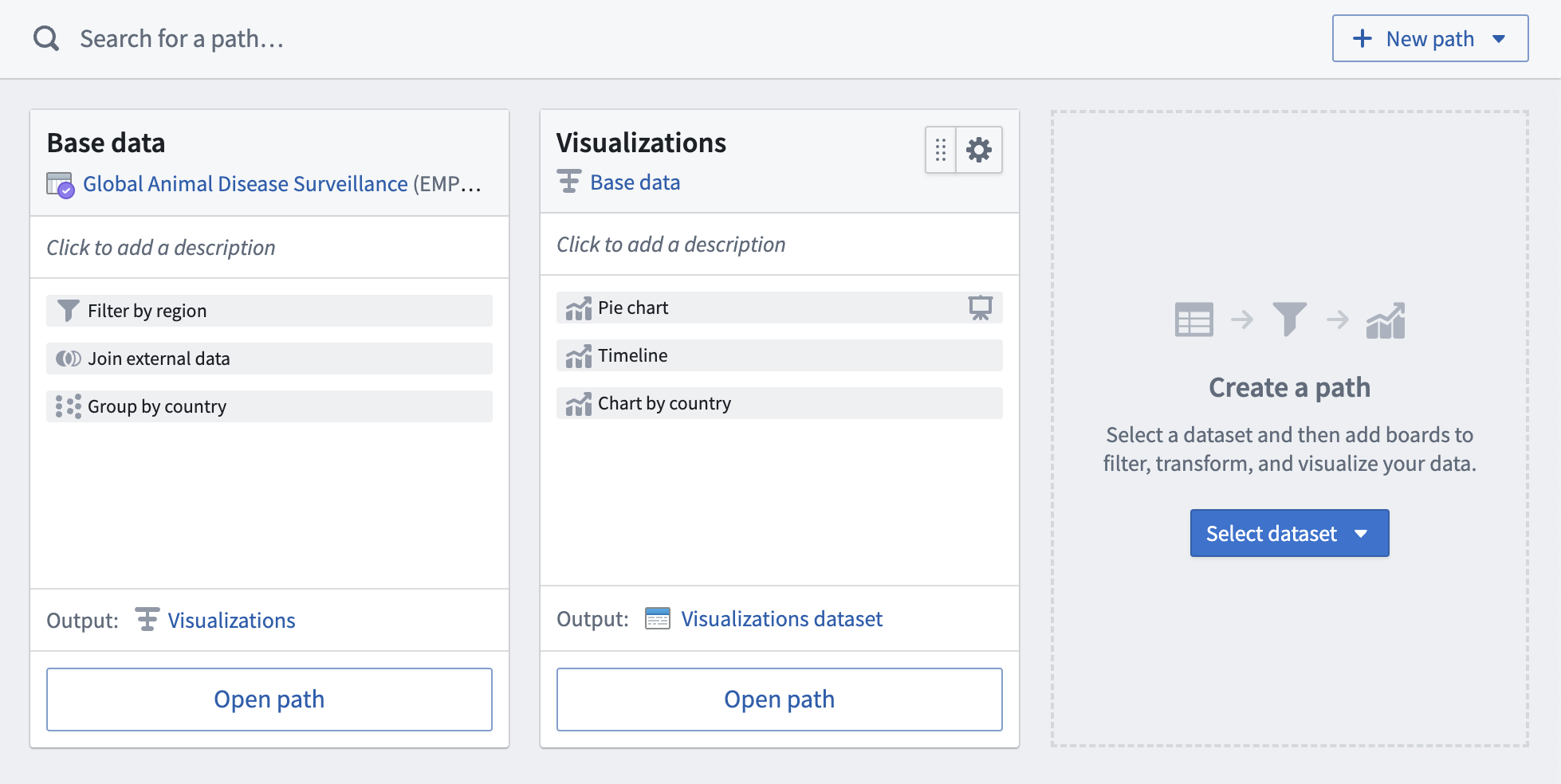Open path for Base data card
The width and height of the screenshot is (1561, 784).
[x=269, y=700]
